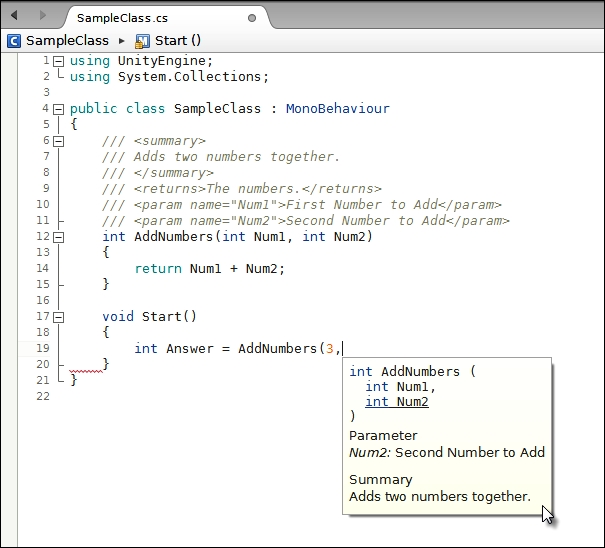Open the SampleClass breadcrumb dropdown
Image resolution: width=605 pixels, height=548 pixels.
[66, 41]
